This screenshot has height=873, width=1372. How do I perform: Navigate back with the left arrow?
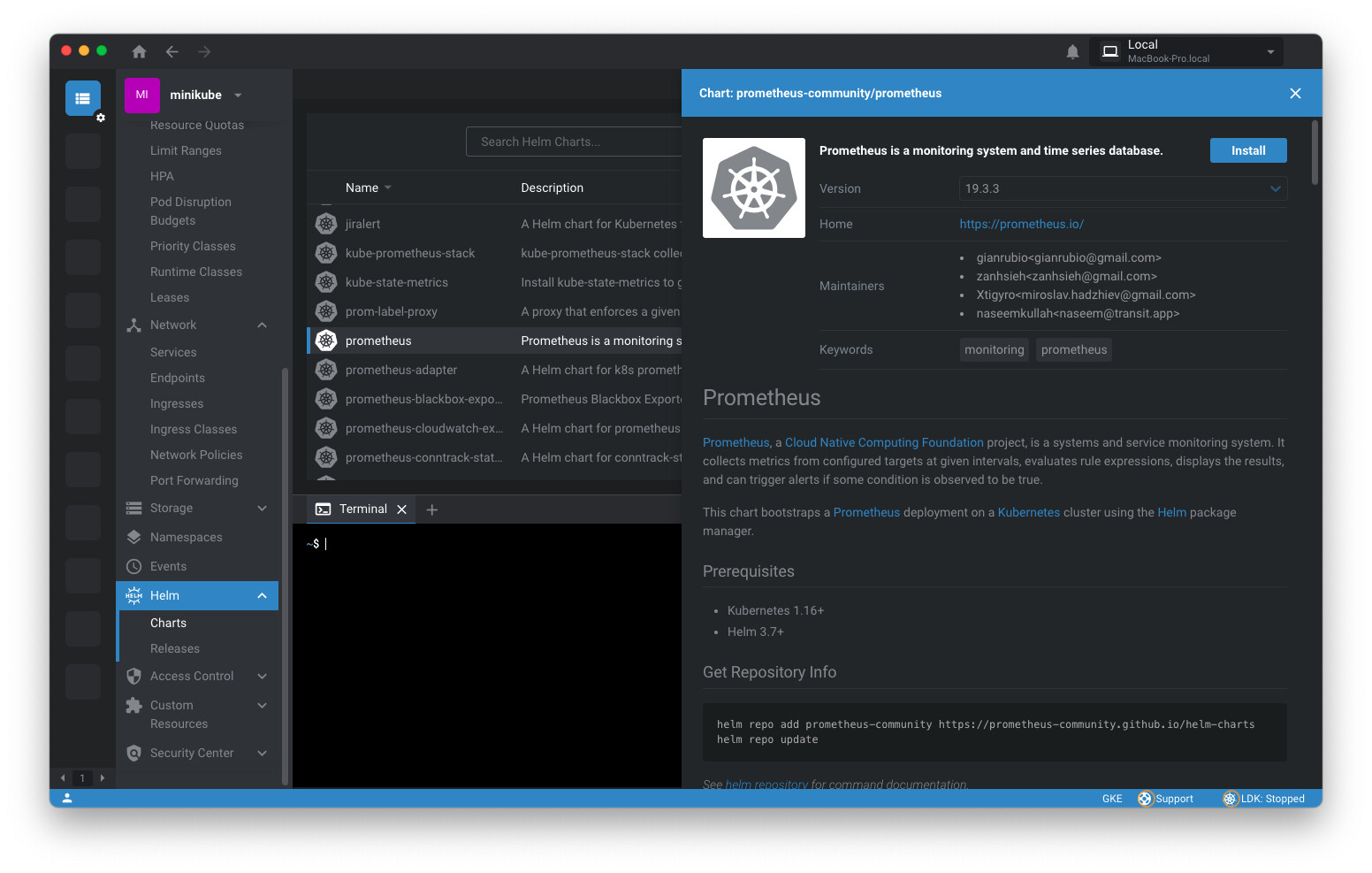point(171,52)
